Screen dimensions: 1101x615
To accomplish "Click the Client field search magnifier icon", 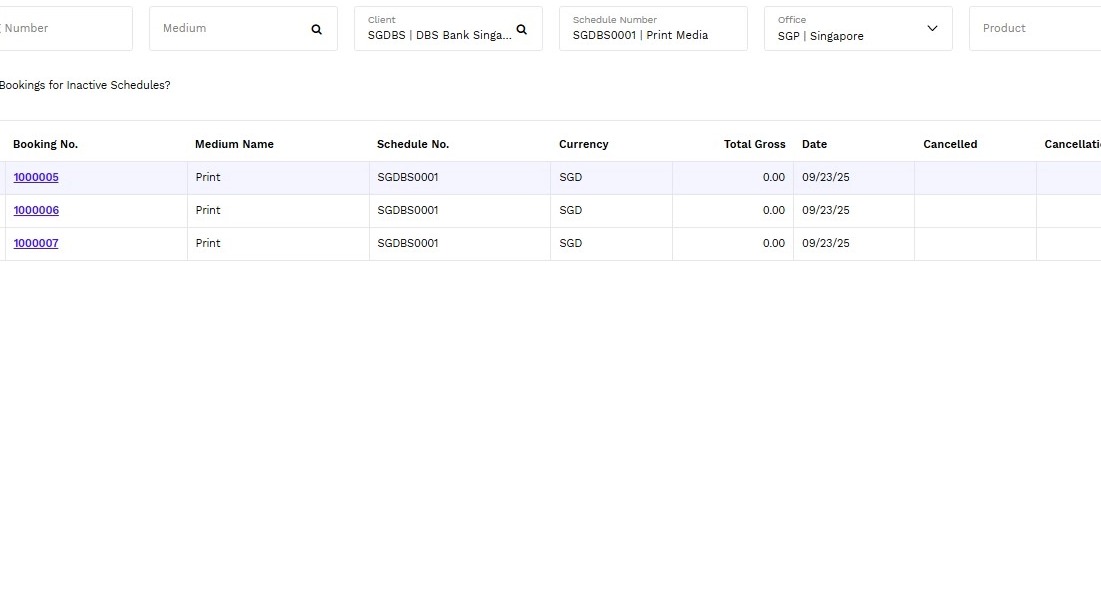I will (521, 29).
